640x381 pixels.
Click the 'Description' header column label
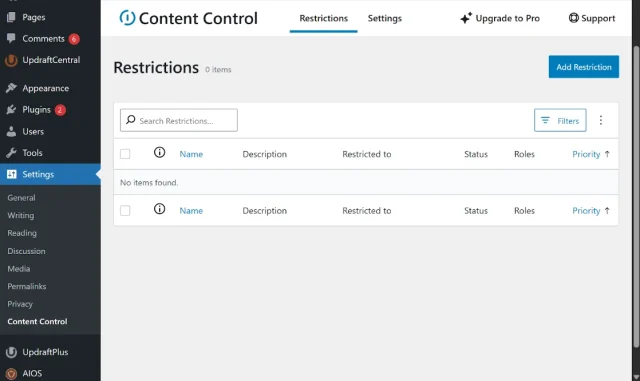[x=264, y=154]
